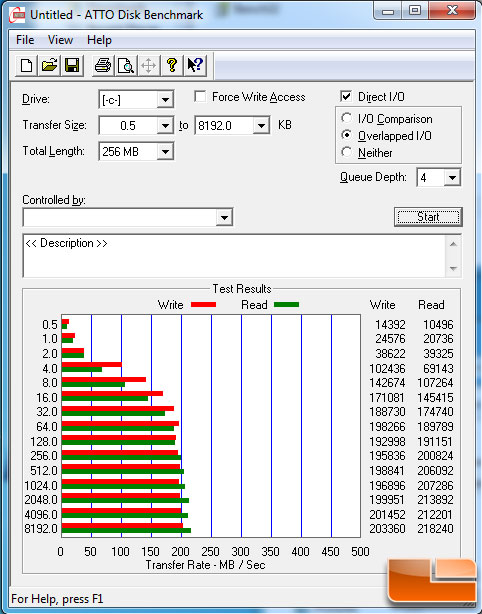Click the Description scrollbar down arrow

click(453, 269)
